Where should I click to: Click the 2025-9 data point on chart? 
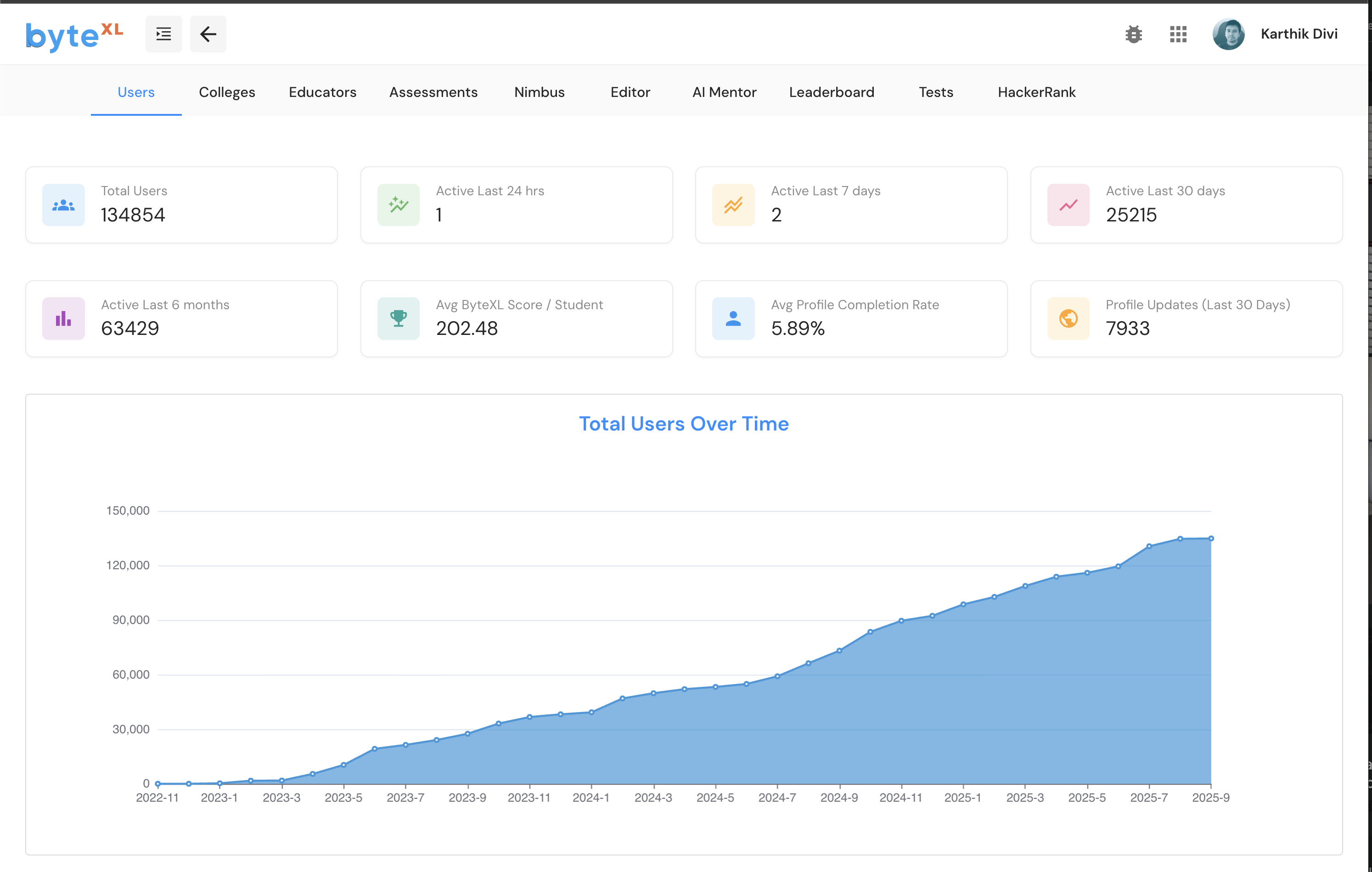1211,538
